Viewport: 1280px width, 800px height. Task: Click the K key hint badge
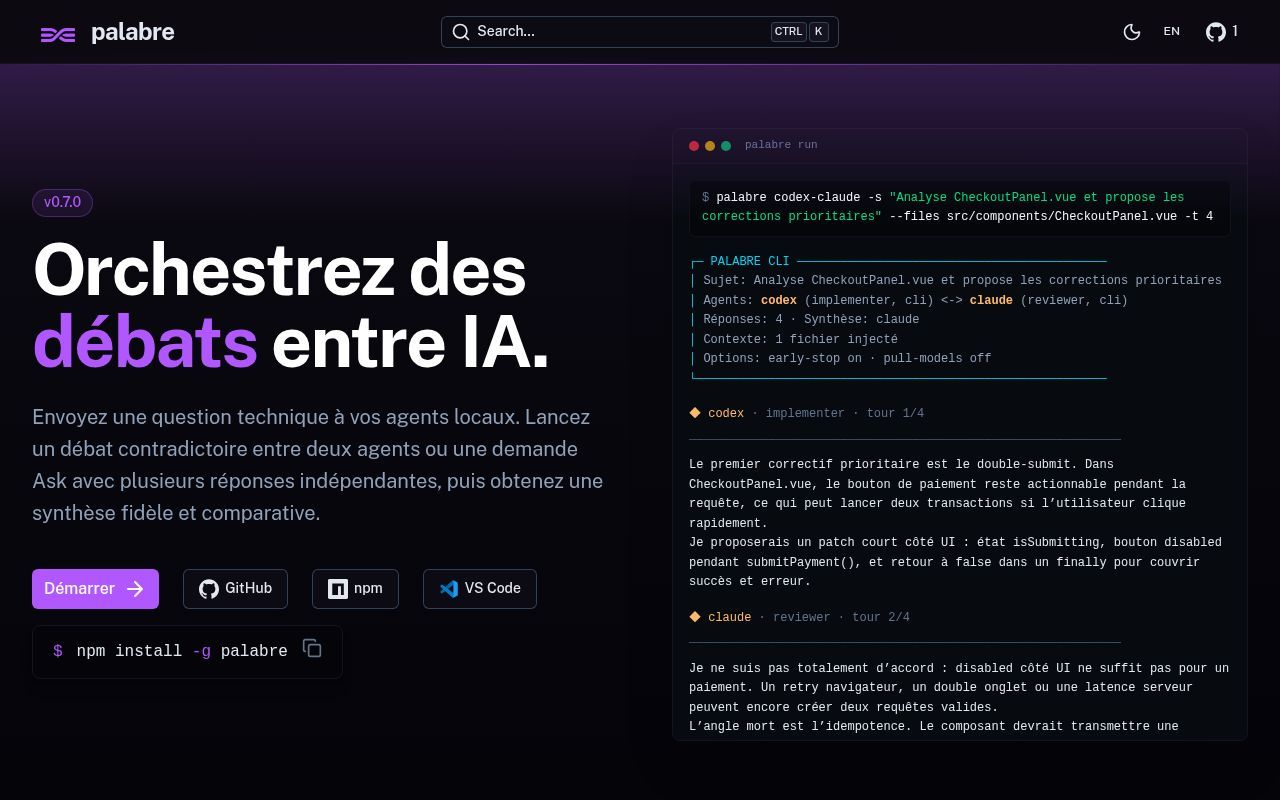[818, 31]
